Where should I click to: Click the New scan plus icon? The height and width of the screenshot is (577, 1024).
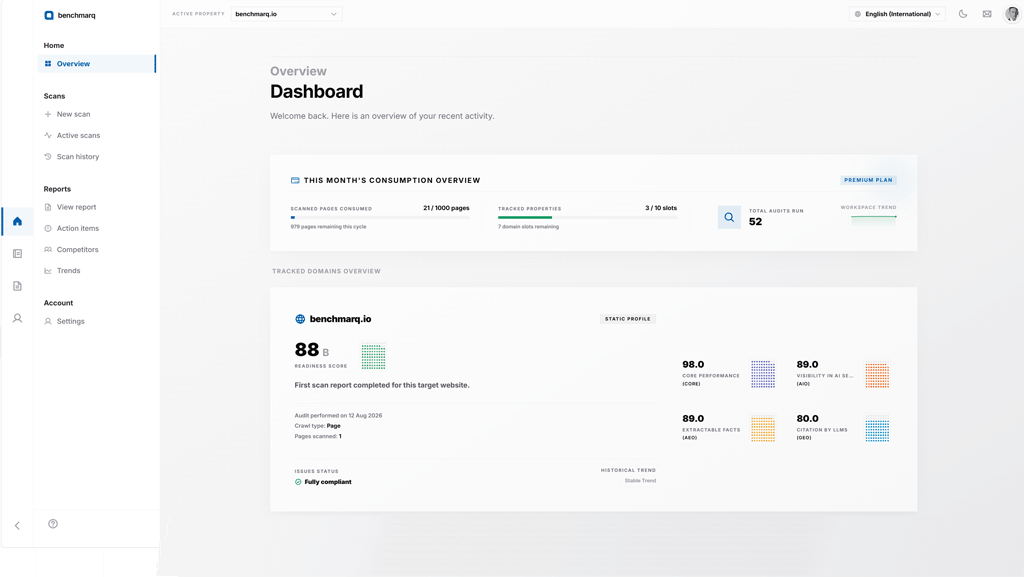[48, 114]
